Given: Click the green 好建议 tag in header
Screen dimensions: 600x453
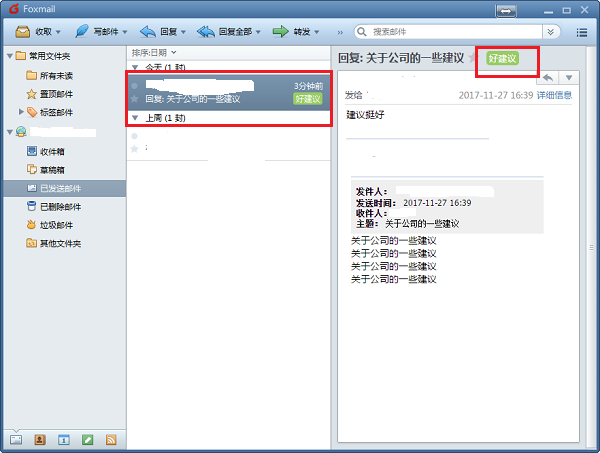Looking at the screenshot, I should pos(502,59).
